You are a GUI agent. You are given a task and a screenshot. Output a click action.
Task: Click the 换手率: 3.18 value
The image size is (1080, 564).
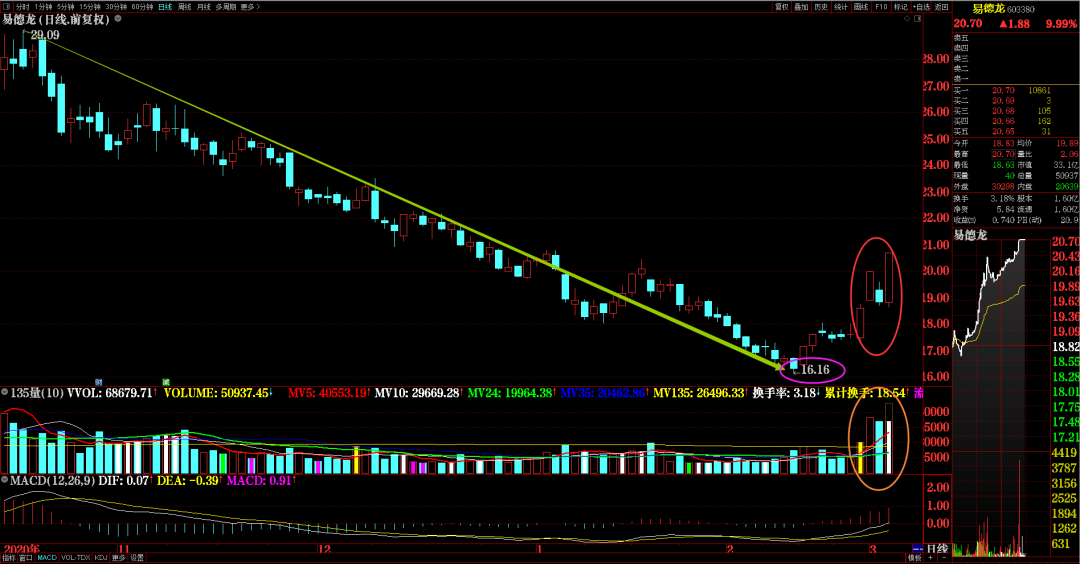click(x=785, y=393)
